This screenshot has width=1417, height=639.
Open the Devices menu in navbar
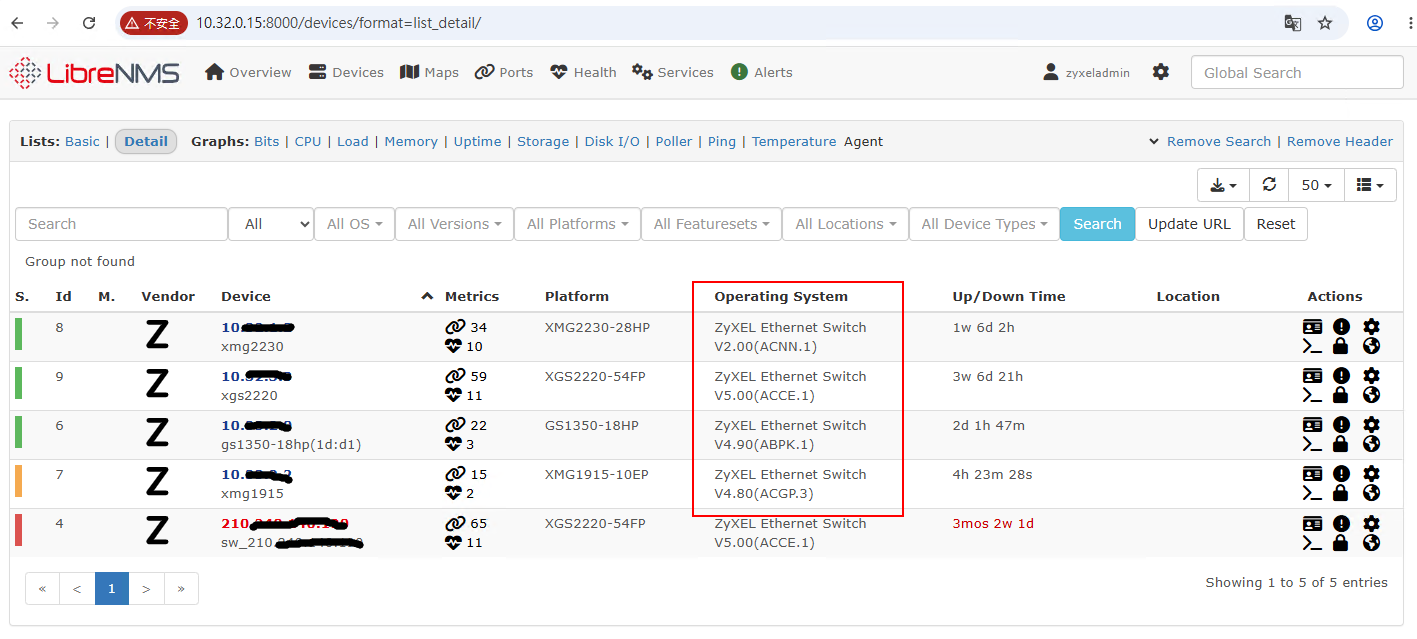click(x=346, y=72)
